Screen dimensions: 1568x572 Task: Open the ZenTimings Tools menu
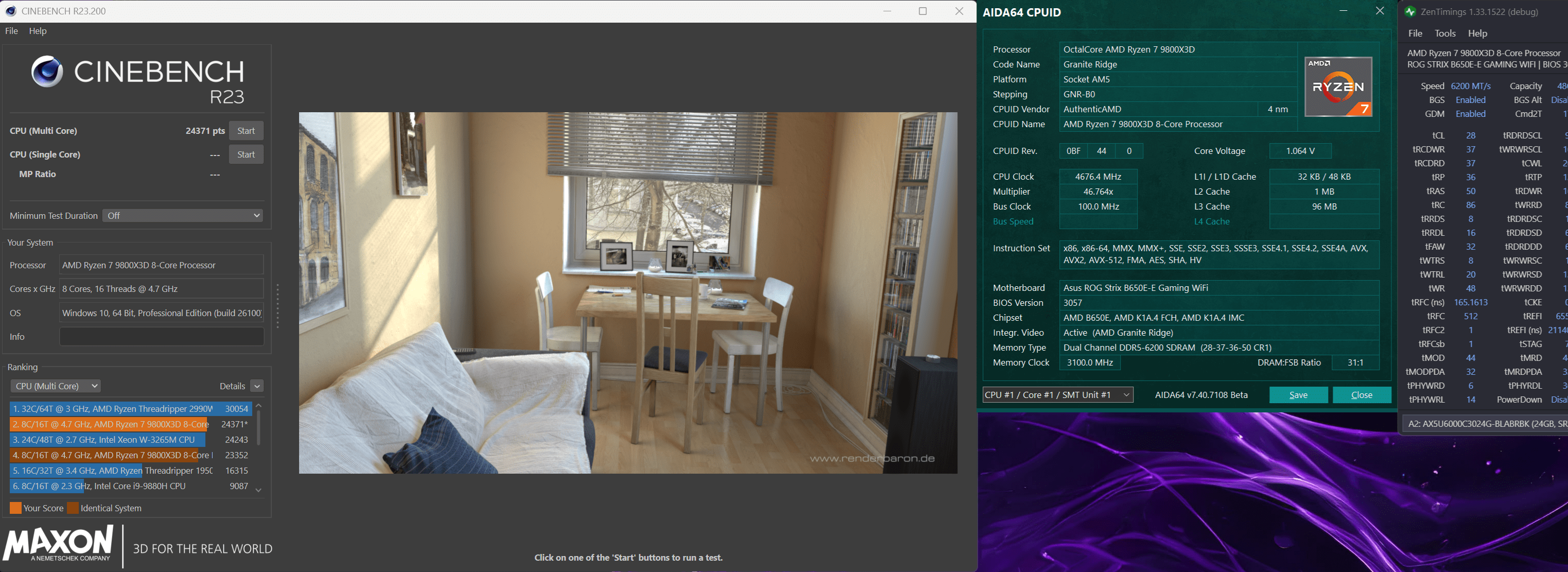1444,33
